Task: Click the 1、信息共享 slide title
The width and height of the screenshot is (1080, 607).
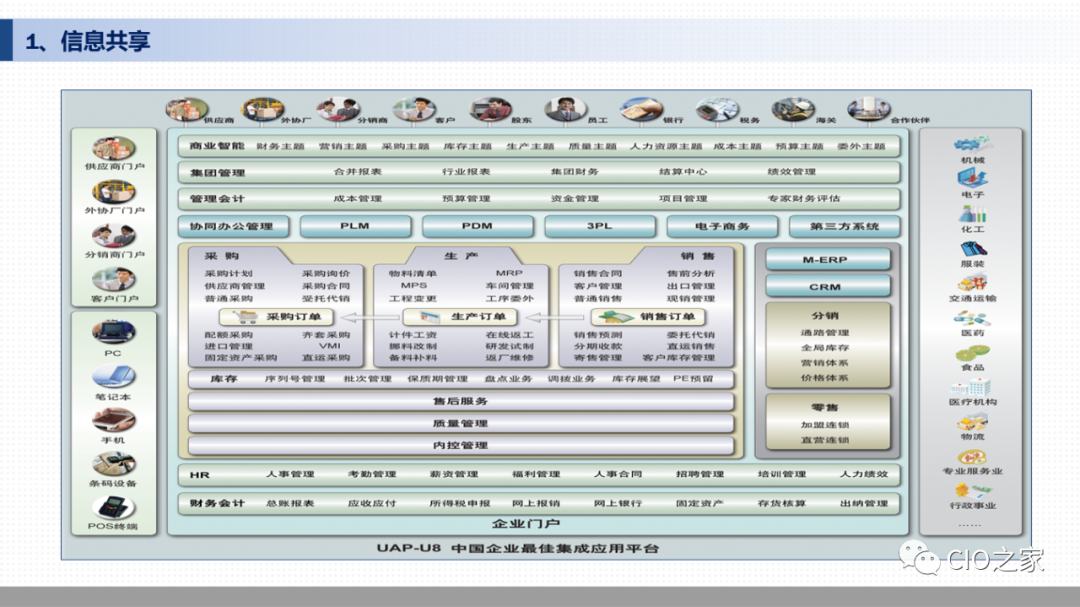Action: tap(87, 41)
